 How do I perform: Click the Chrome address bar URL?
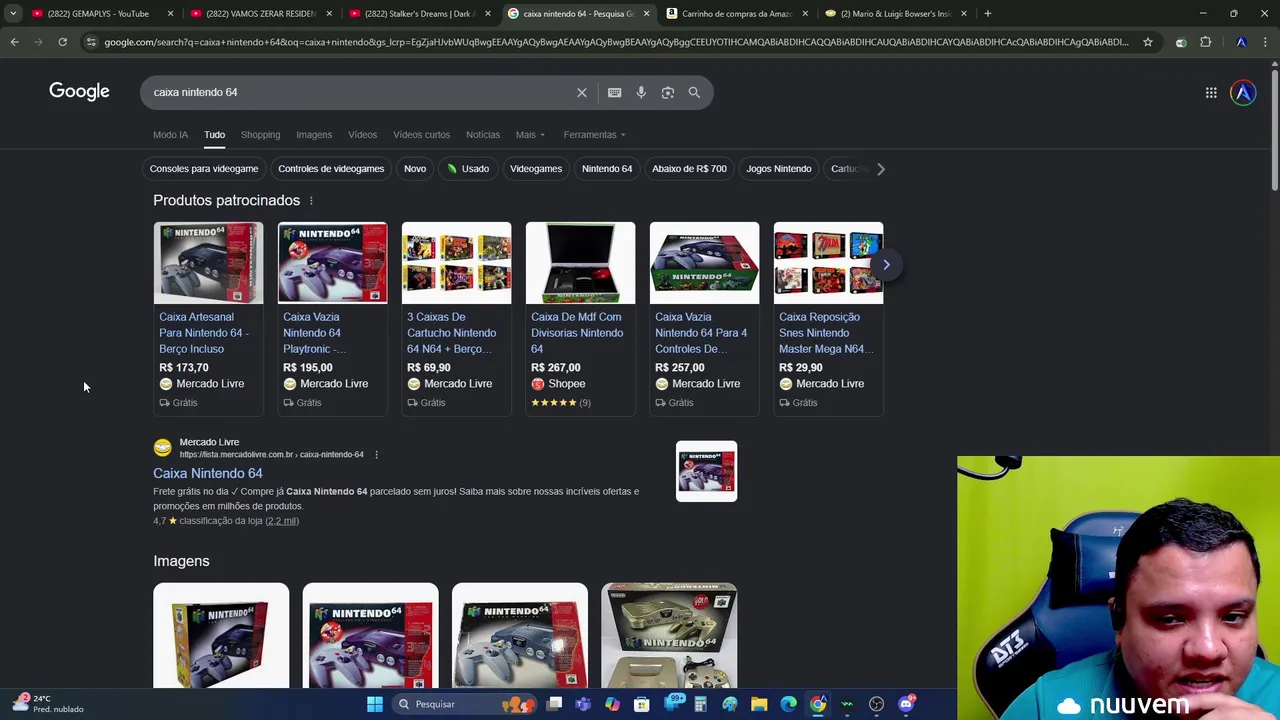click(x=615, y=42)
